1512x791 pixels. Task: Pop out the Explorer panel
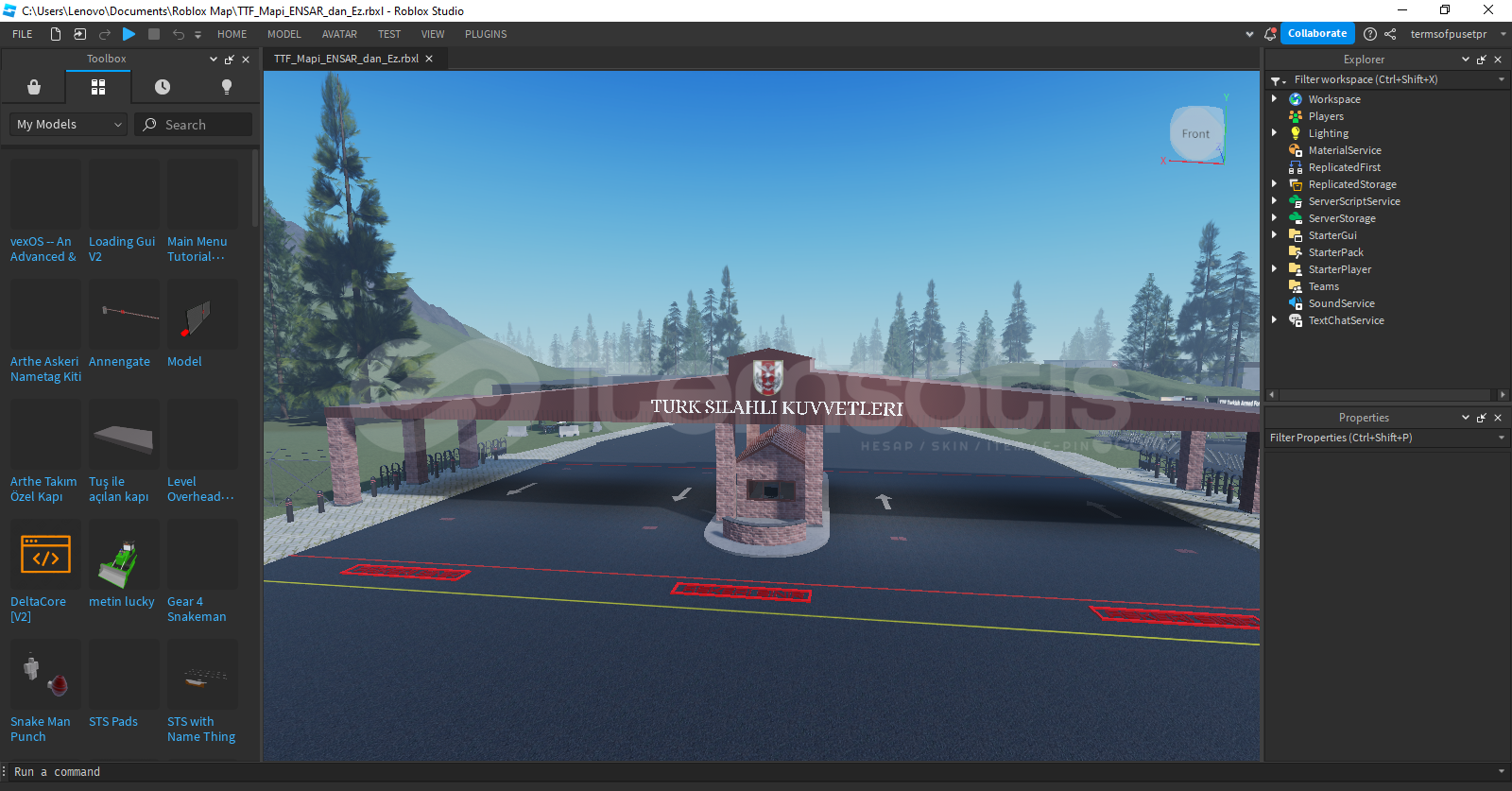1482,60
